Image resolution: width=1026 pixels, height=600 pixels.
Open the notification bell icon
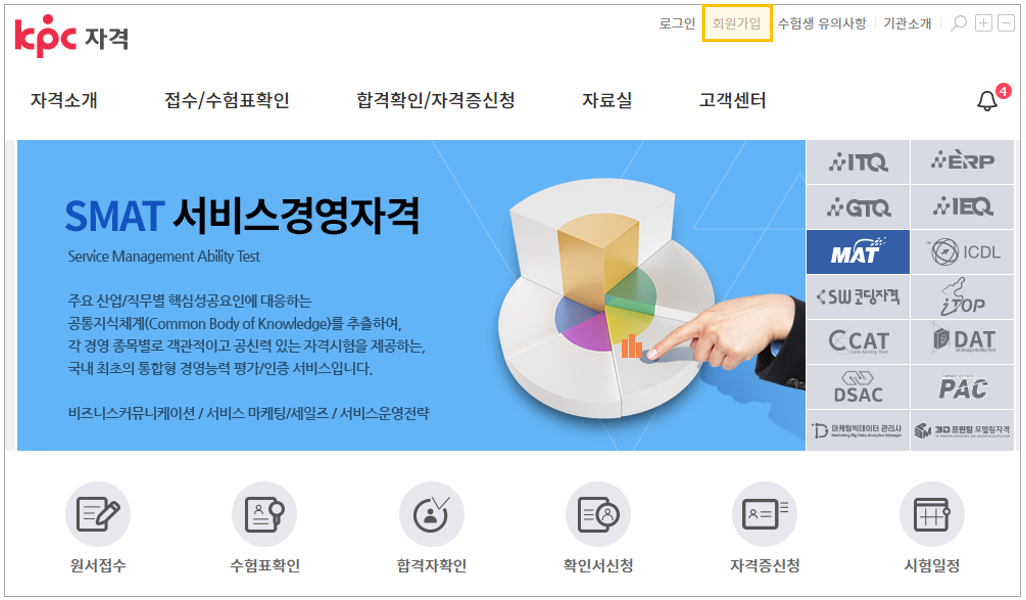tap(987, 101)
